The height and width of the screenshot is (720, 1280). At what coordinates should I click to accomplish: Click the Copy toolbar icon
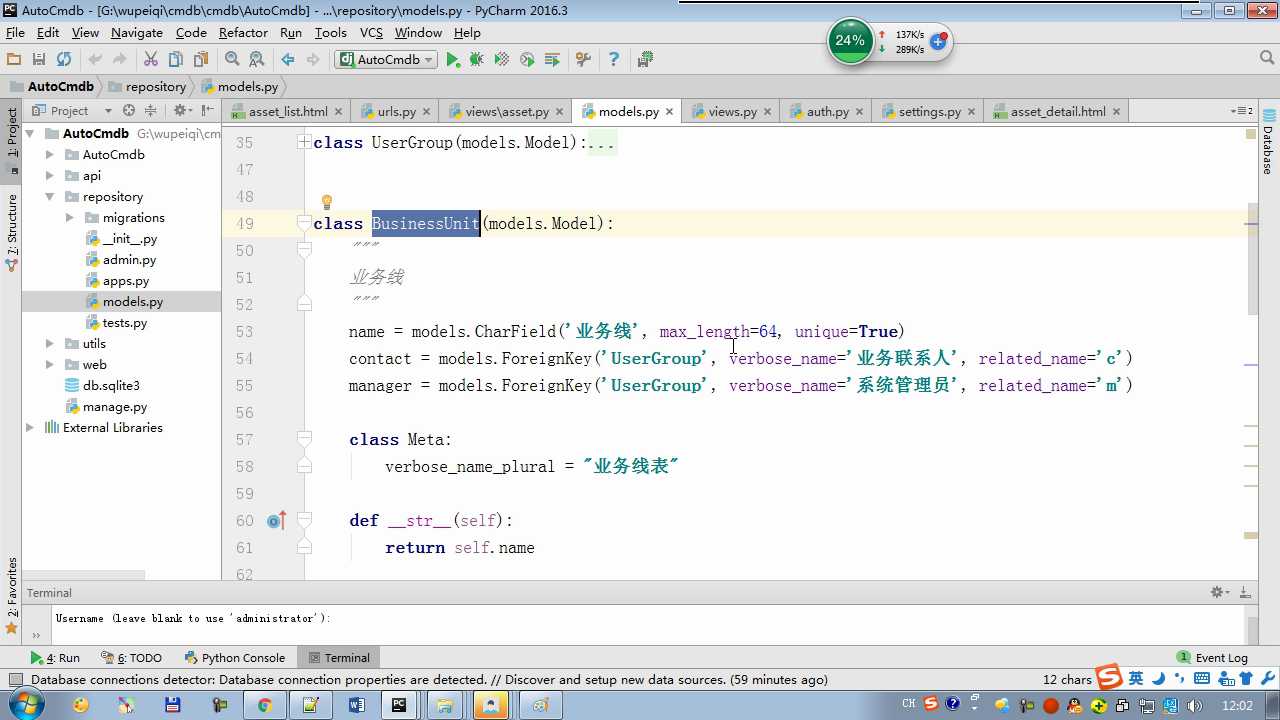(176, 60)
